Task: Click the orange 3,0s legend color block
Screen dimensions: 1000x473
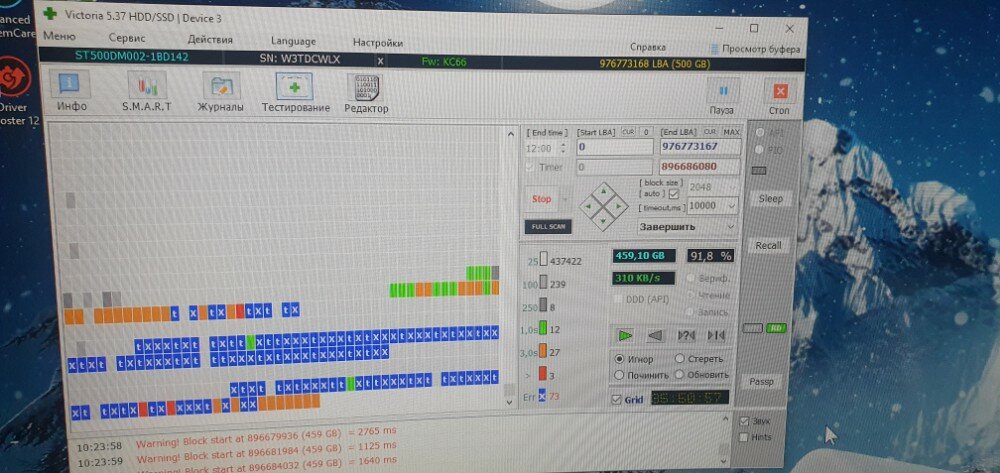Action: [543, 351]
